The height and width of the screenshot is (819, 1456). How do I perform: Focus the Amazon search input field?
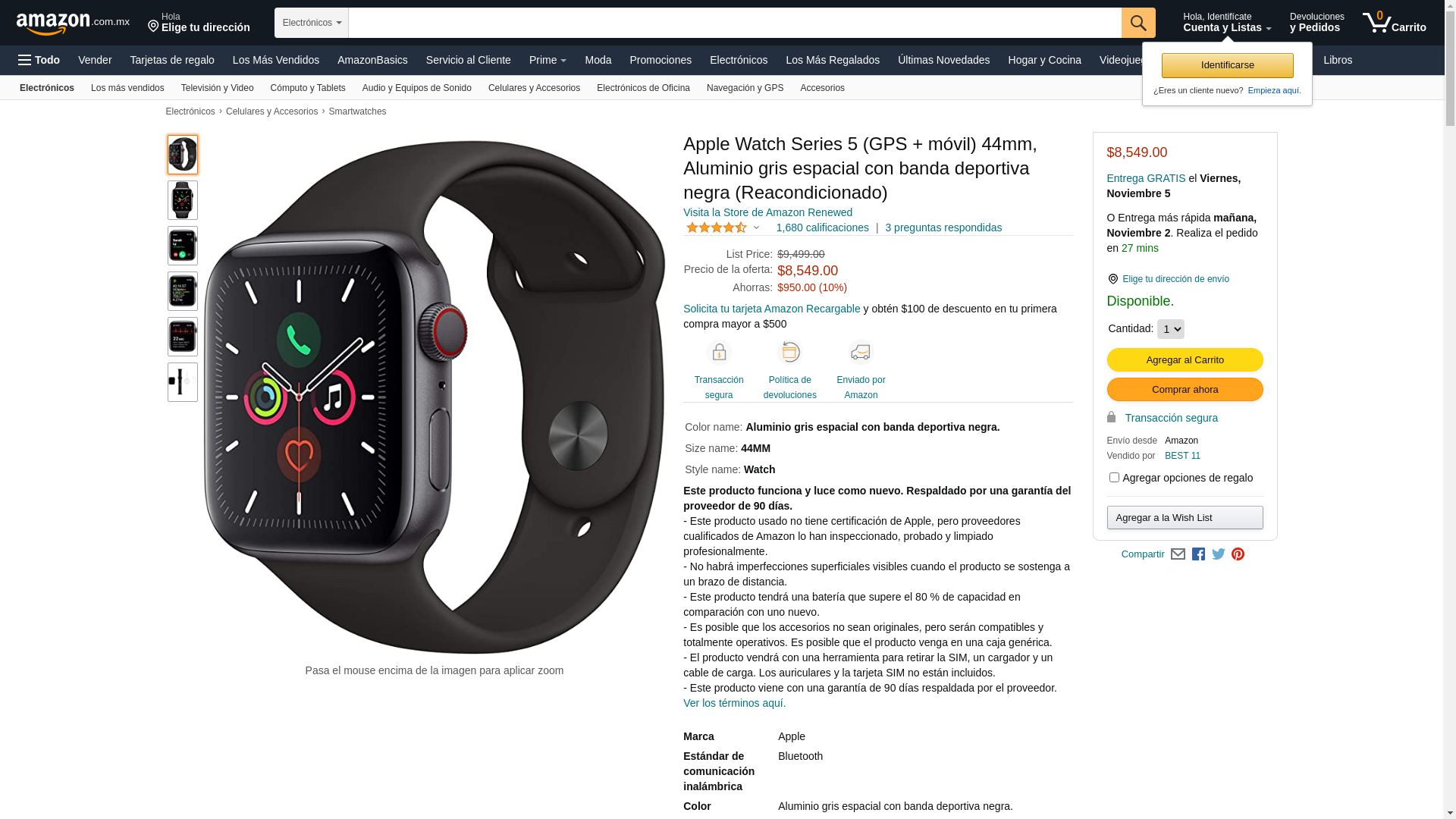pyautogui.click(x=735, y=23)
